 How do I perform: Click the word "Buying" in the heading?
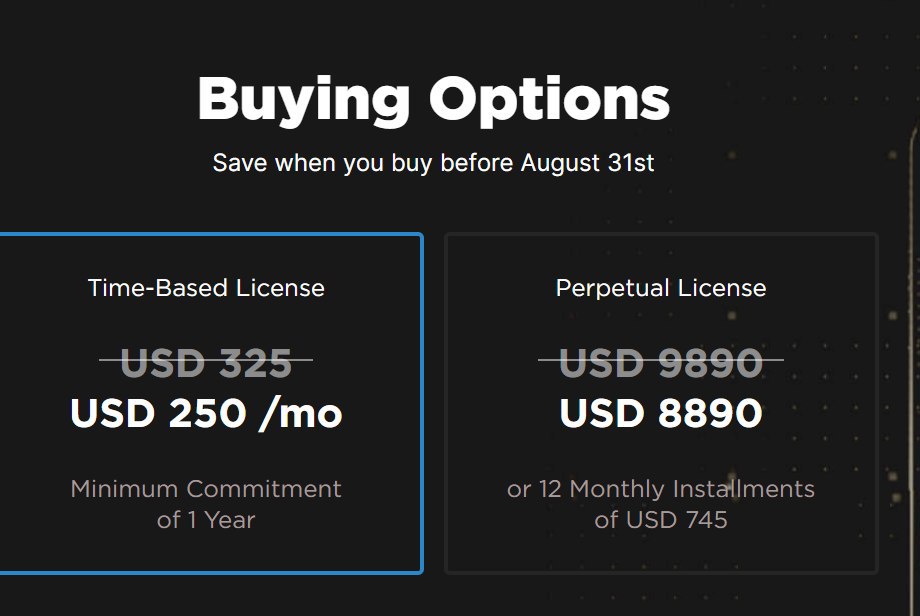point(303,100)
